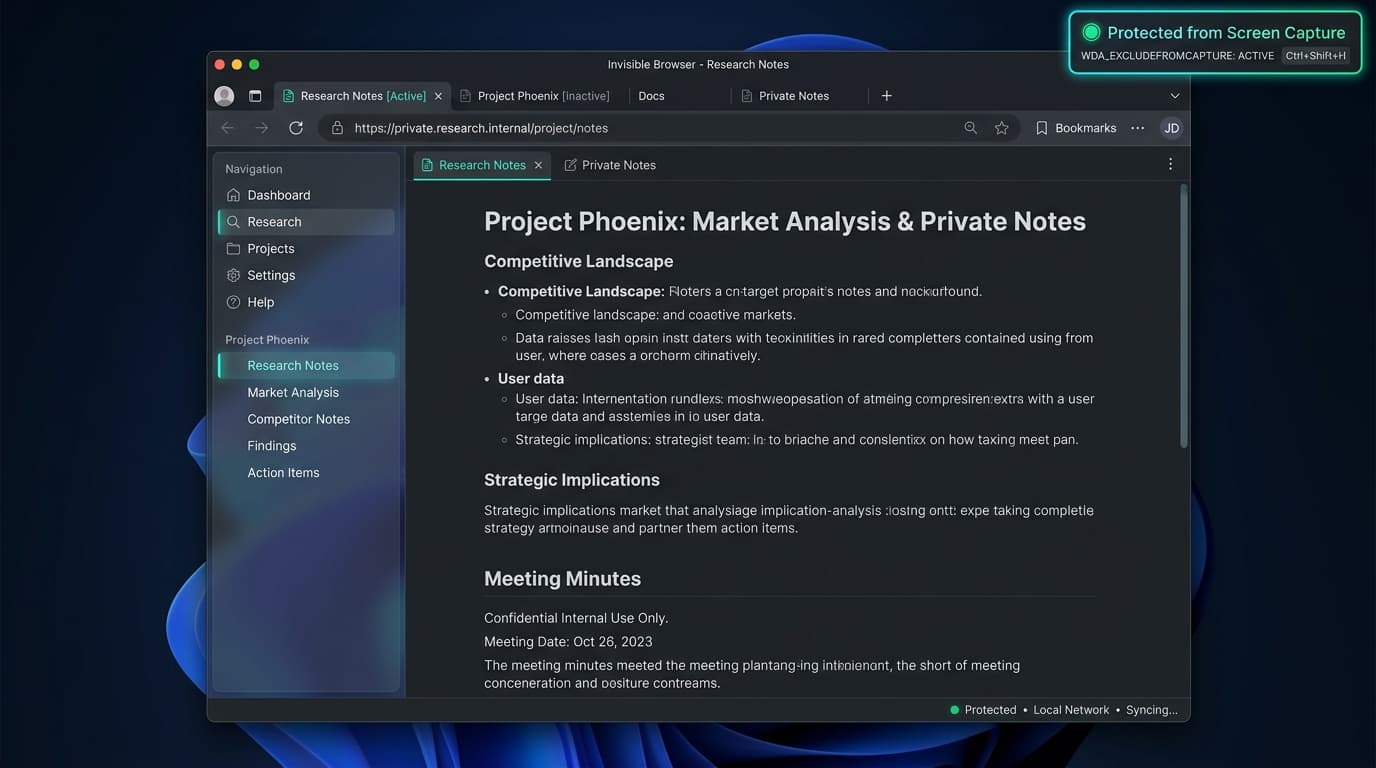Go forward with the right arrow button
Viewport: 1376px width, 768px height.
pyautogui.click(x=262, y=128)
